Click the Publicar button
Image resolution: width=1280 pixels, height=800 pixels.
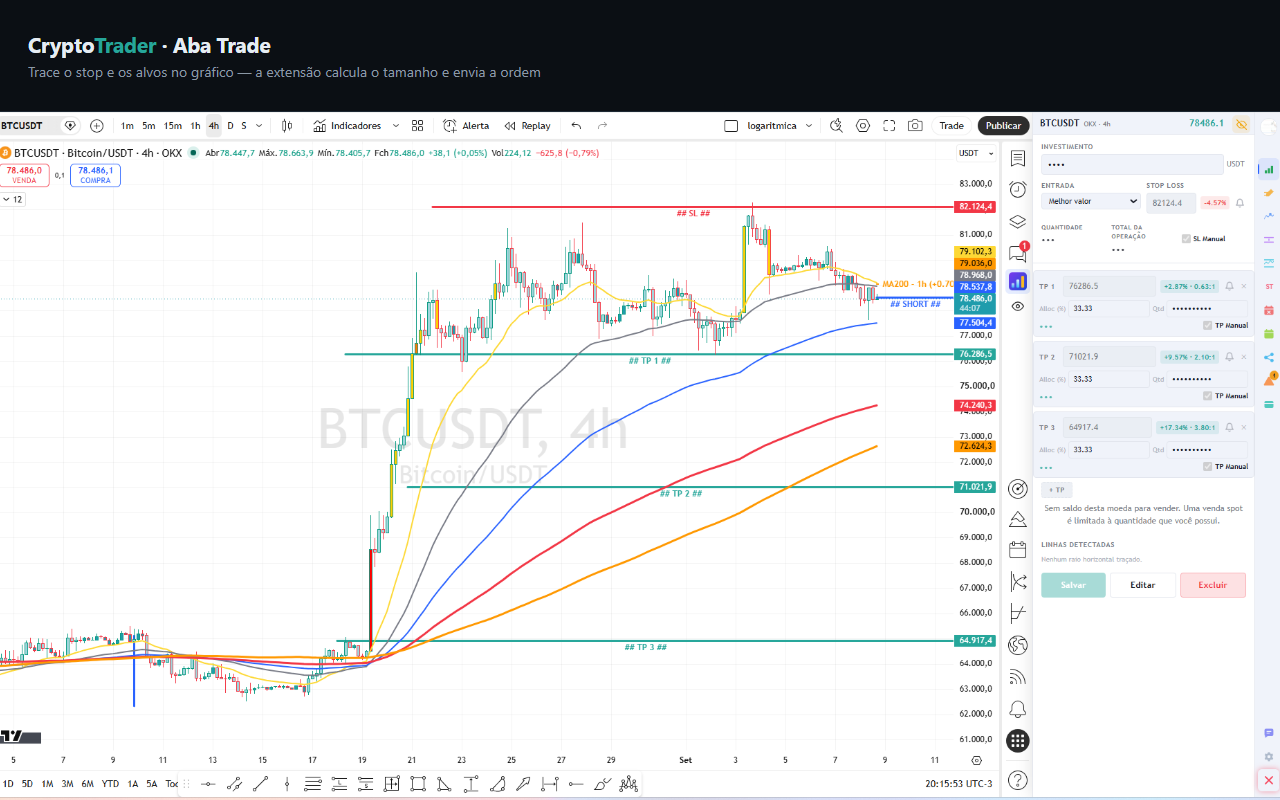pyautogui.click(x=1003, y=126)
